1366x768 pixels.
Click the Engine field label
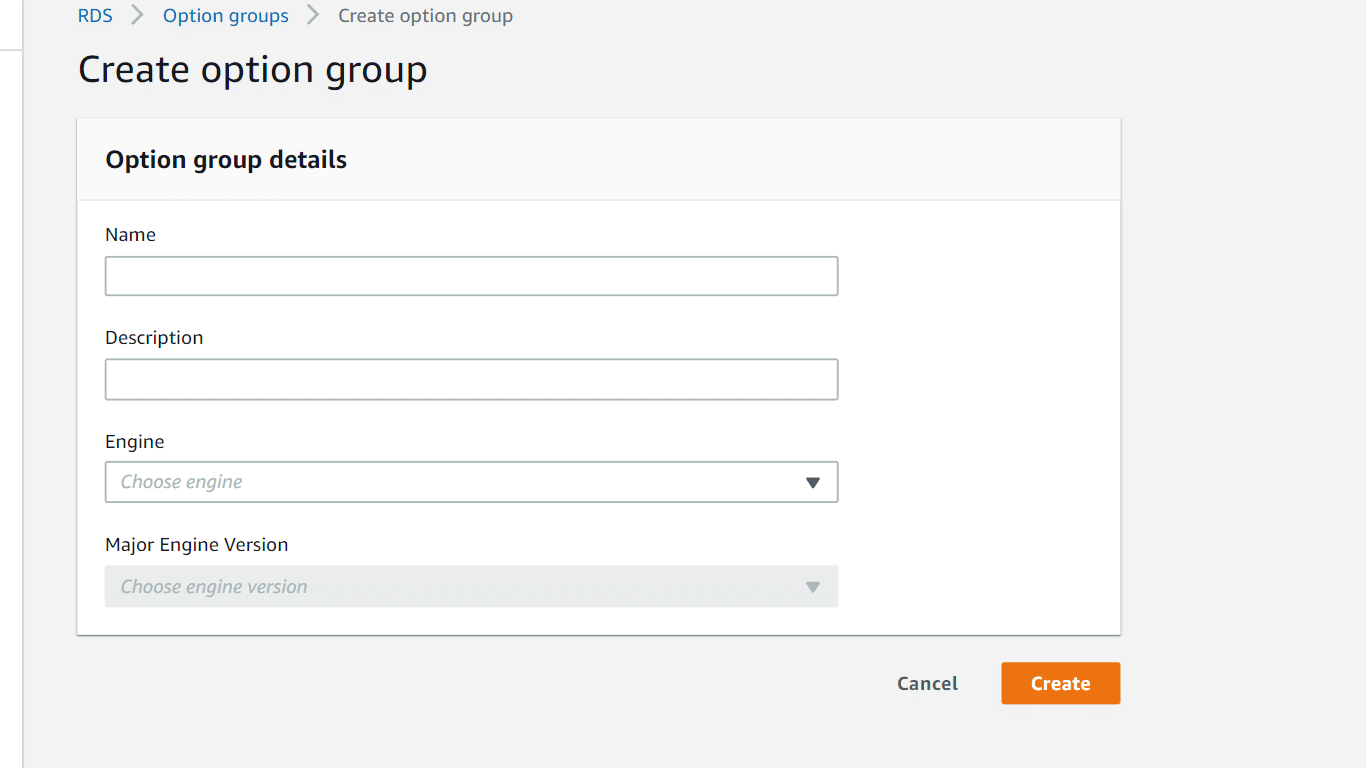[x=134, y=442]
